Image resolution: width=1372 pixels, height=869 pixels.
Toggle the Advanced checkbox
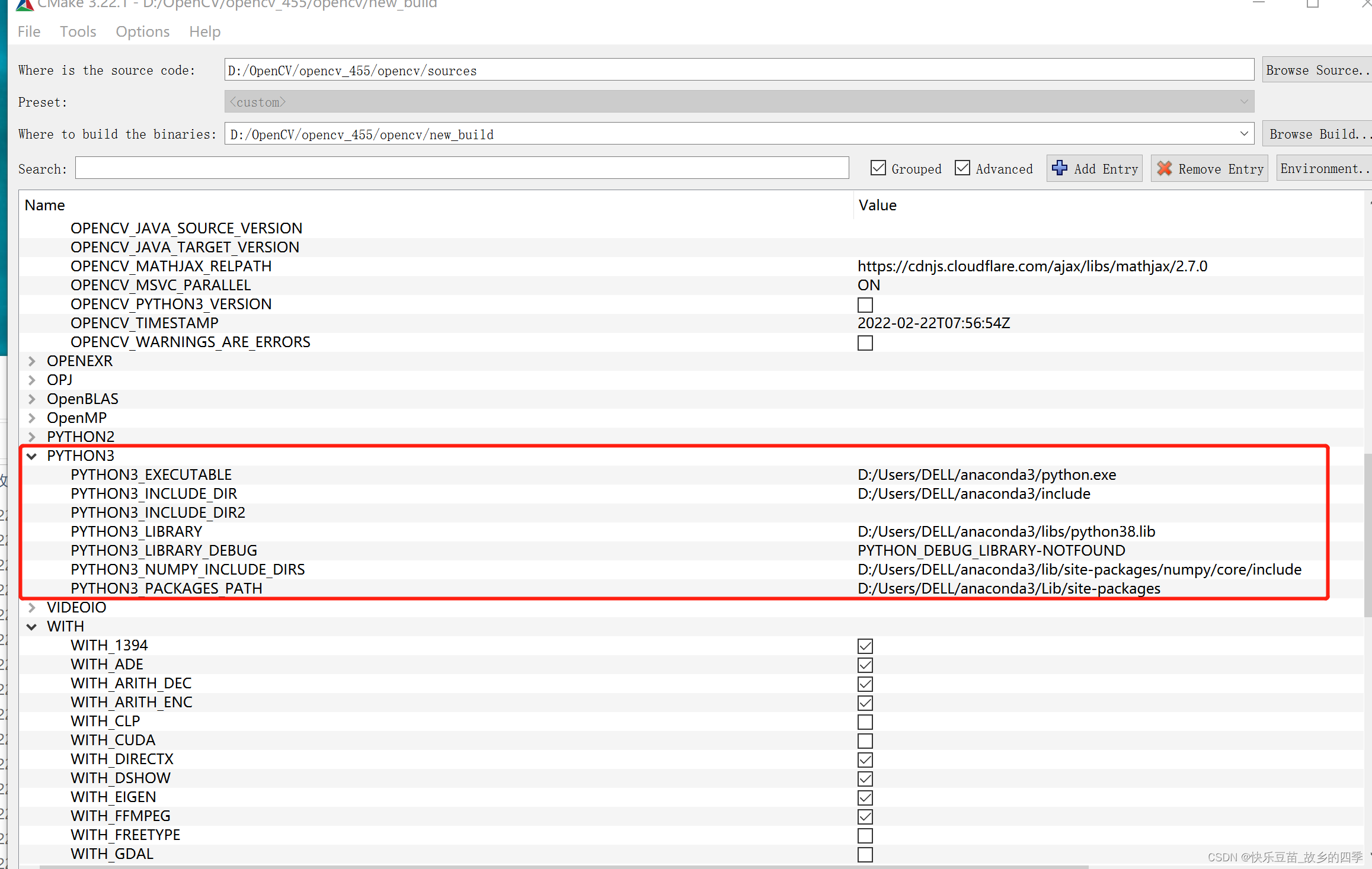click(962, 168)
